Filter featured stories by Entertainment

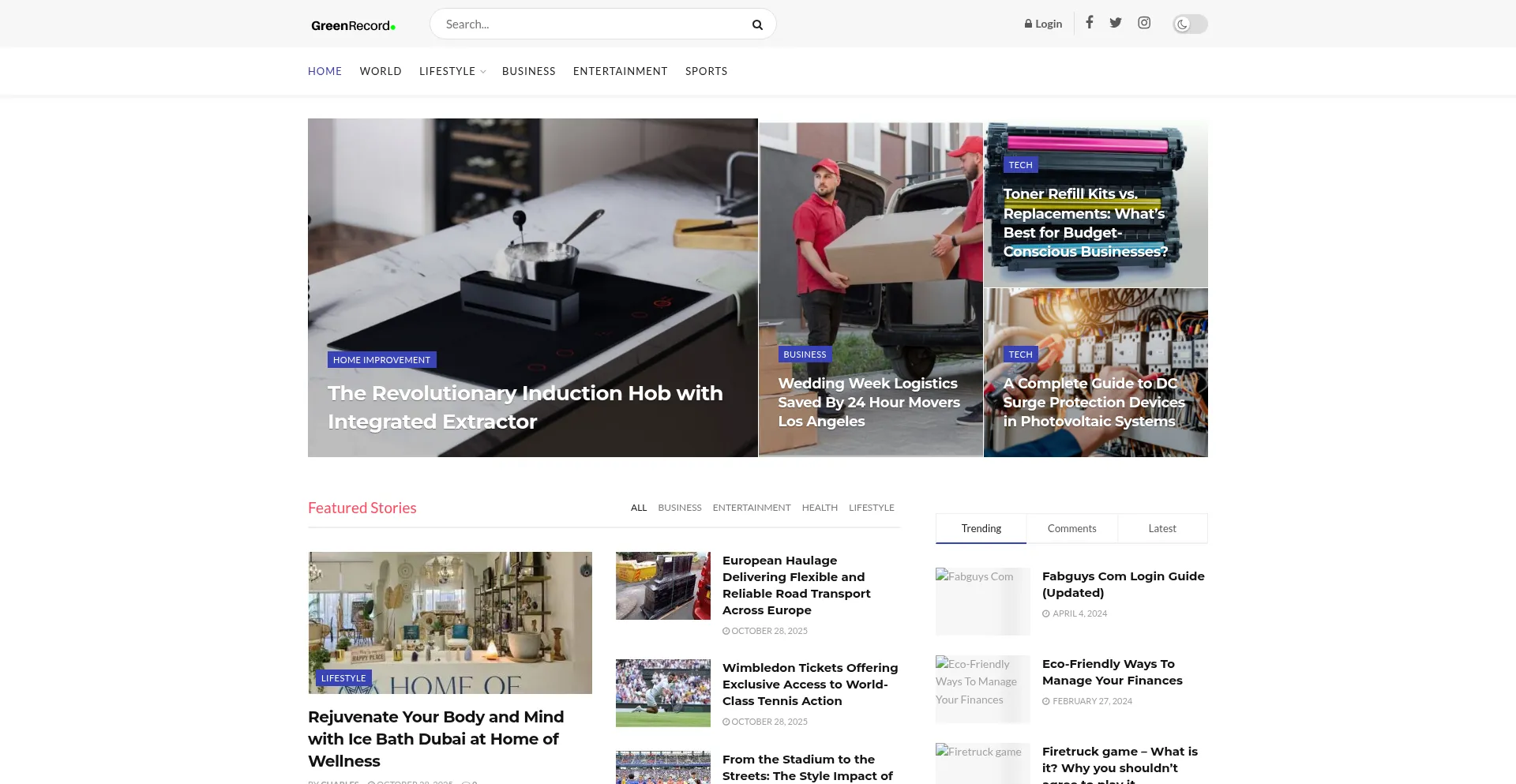[751, 508]
